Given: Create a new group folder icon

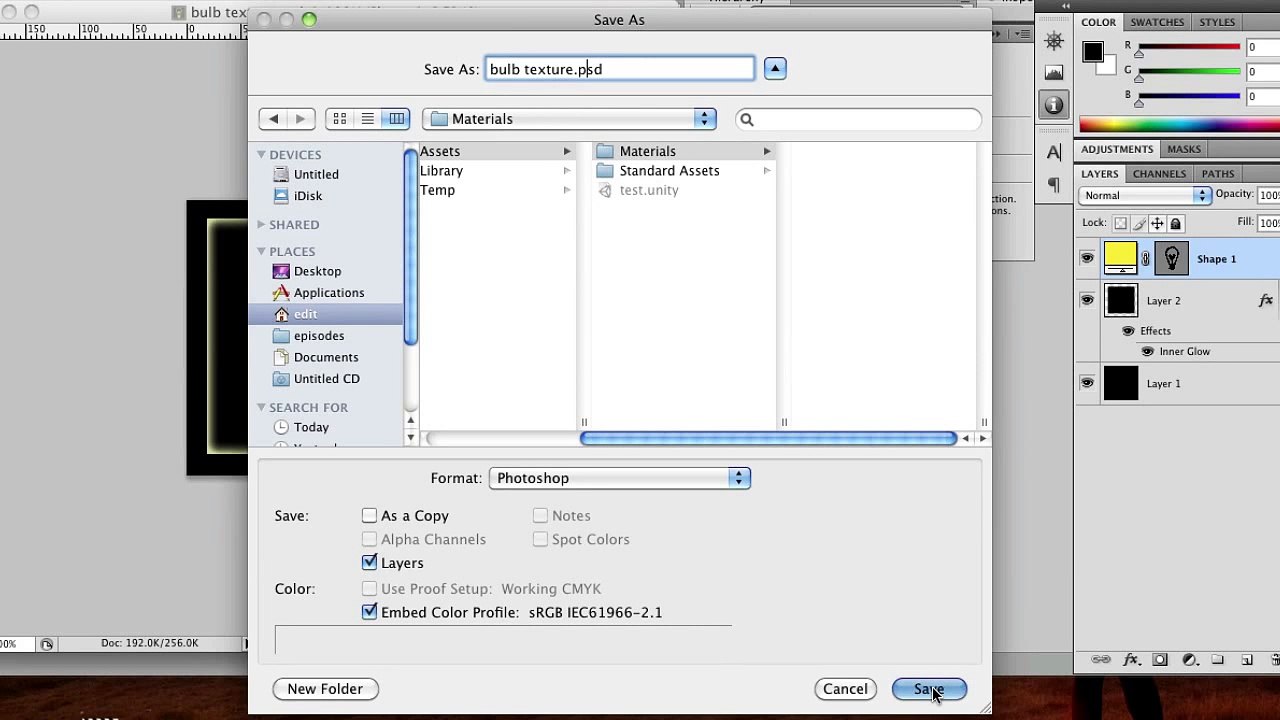Looking at the screenshot, I should (1218, 660).
